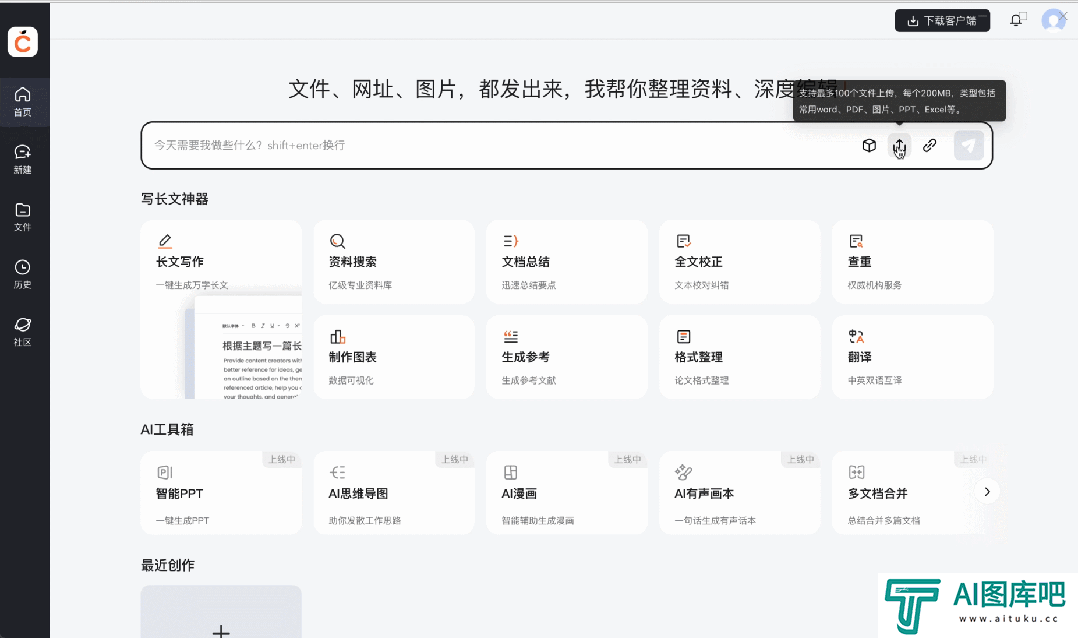Viewport: 1078px width, 638px height.
Task: Open the 资料搜索 card title
Action: click(x=353, y=261)
